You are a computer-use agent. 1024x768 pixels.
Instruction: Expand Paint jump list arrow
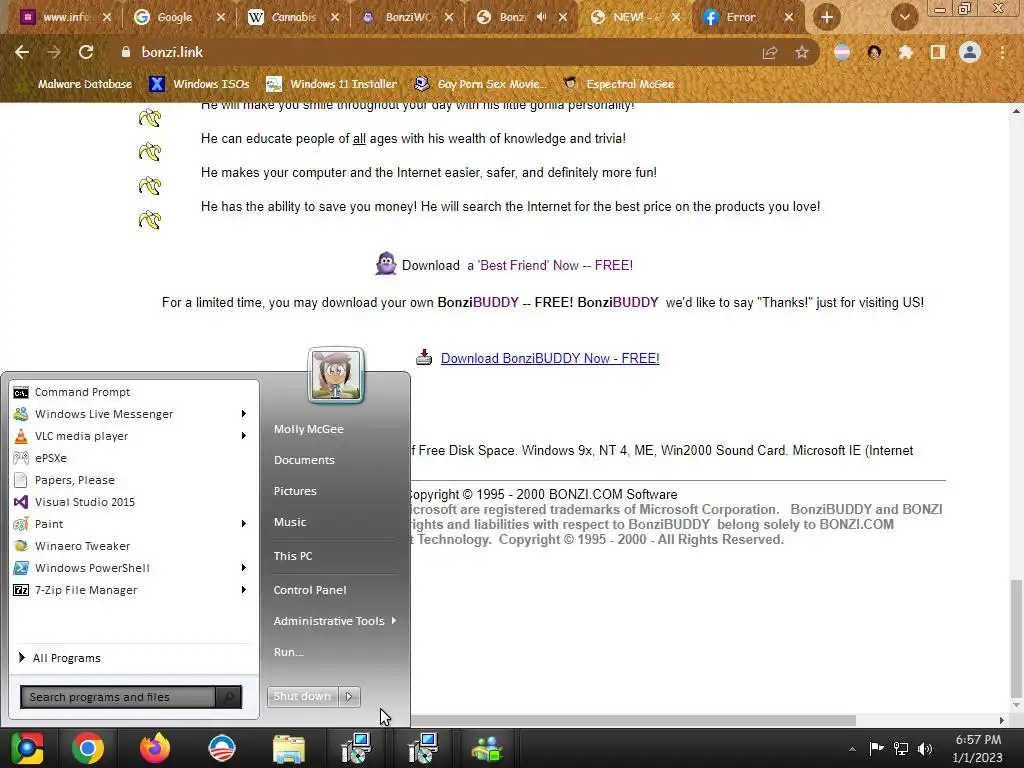pos(244,524)
